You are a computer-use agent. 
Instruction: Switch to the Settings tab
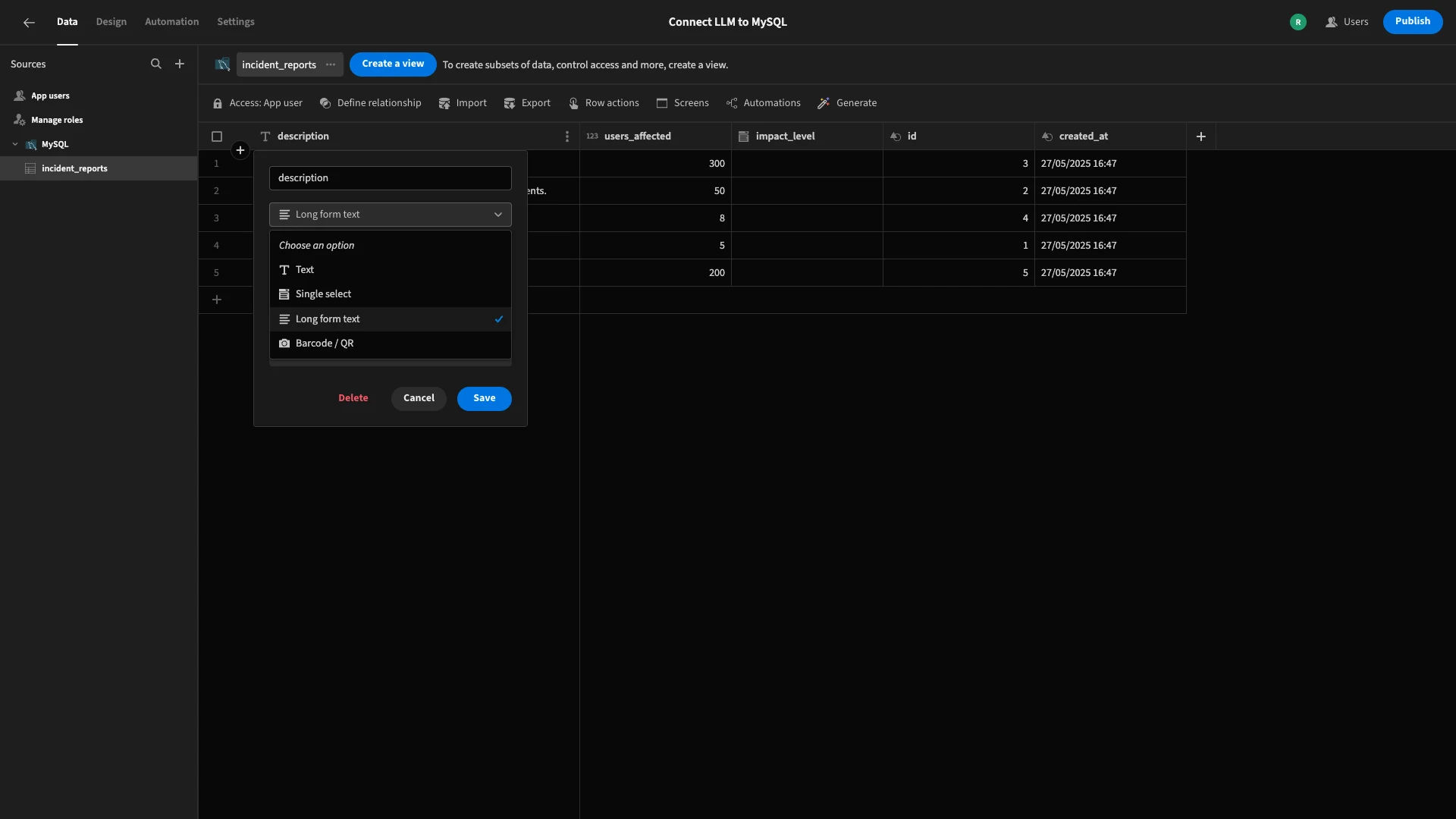(x=236, y=22)
